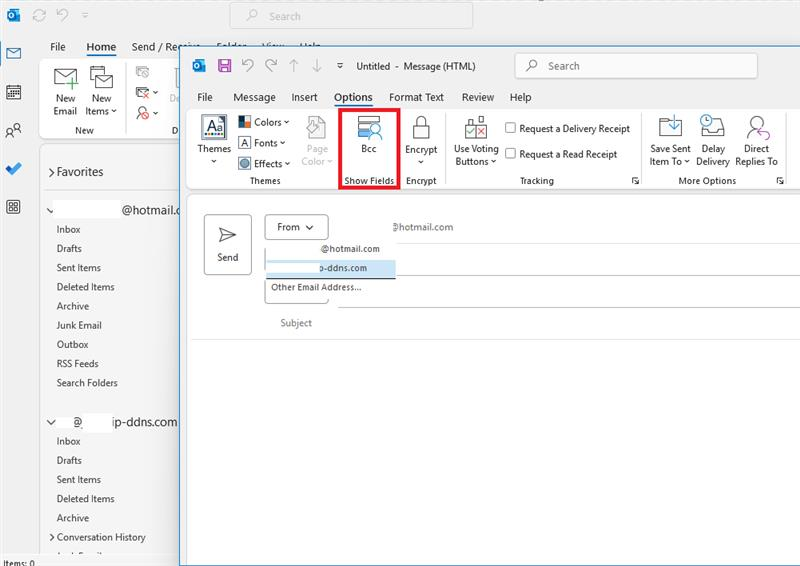Open the RSS Feeds folder

pyautogui.click(x=78, y=363)
